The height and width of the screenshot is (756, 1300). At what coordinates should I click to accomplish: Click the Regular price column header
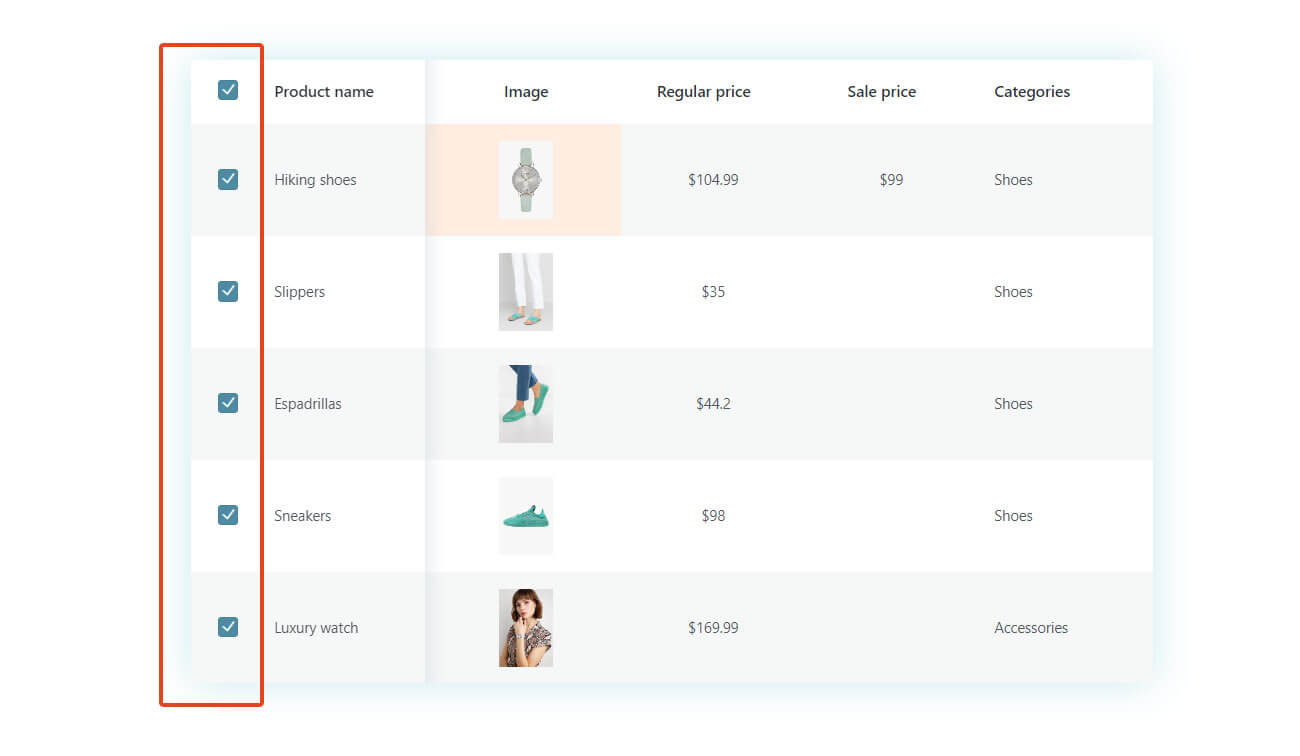pos(703,92)
